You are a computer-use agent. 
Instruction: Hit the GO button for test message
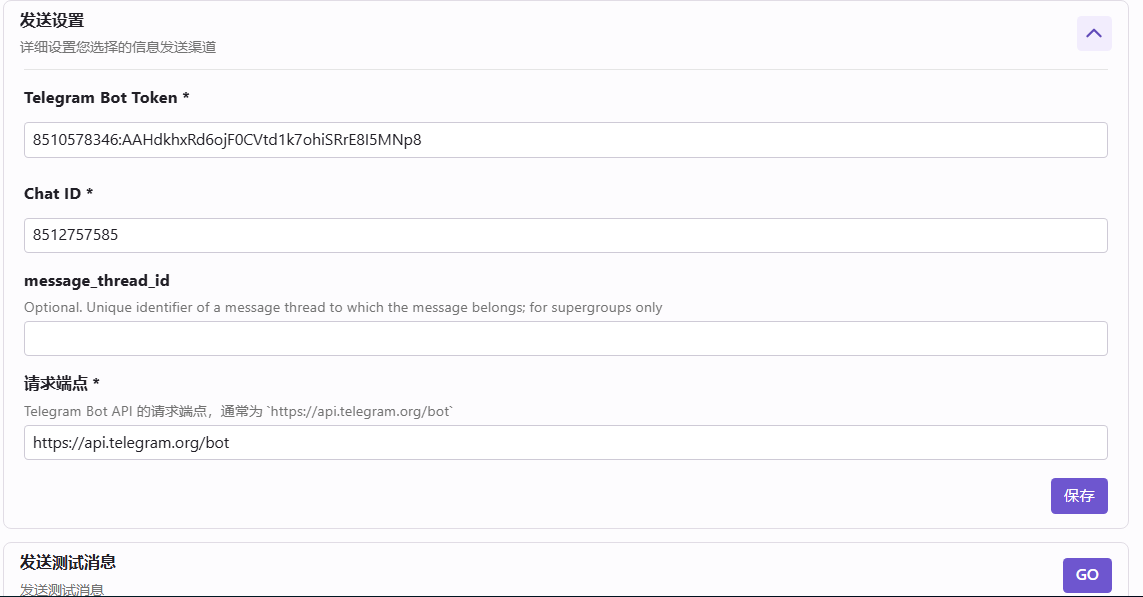(x=1087, y=575)
